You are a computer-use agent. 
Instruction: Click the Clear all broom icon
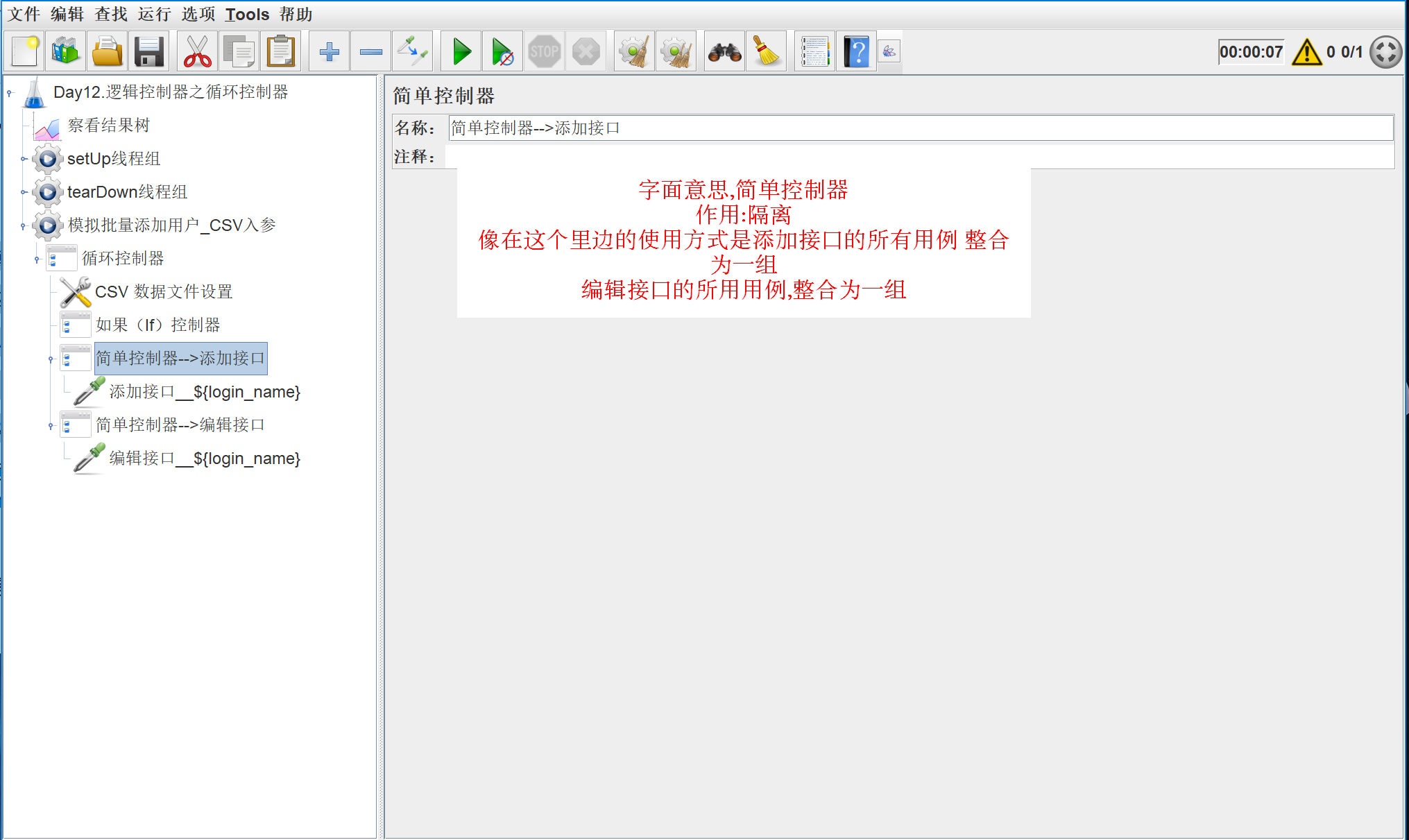pyautogui.click(x=676, y=52)
